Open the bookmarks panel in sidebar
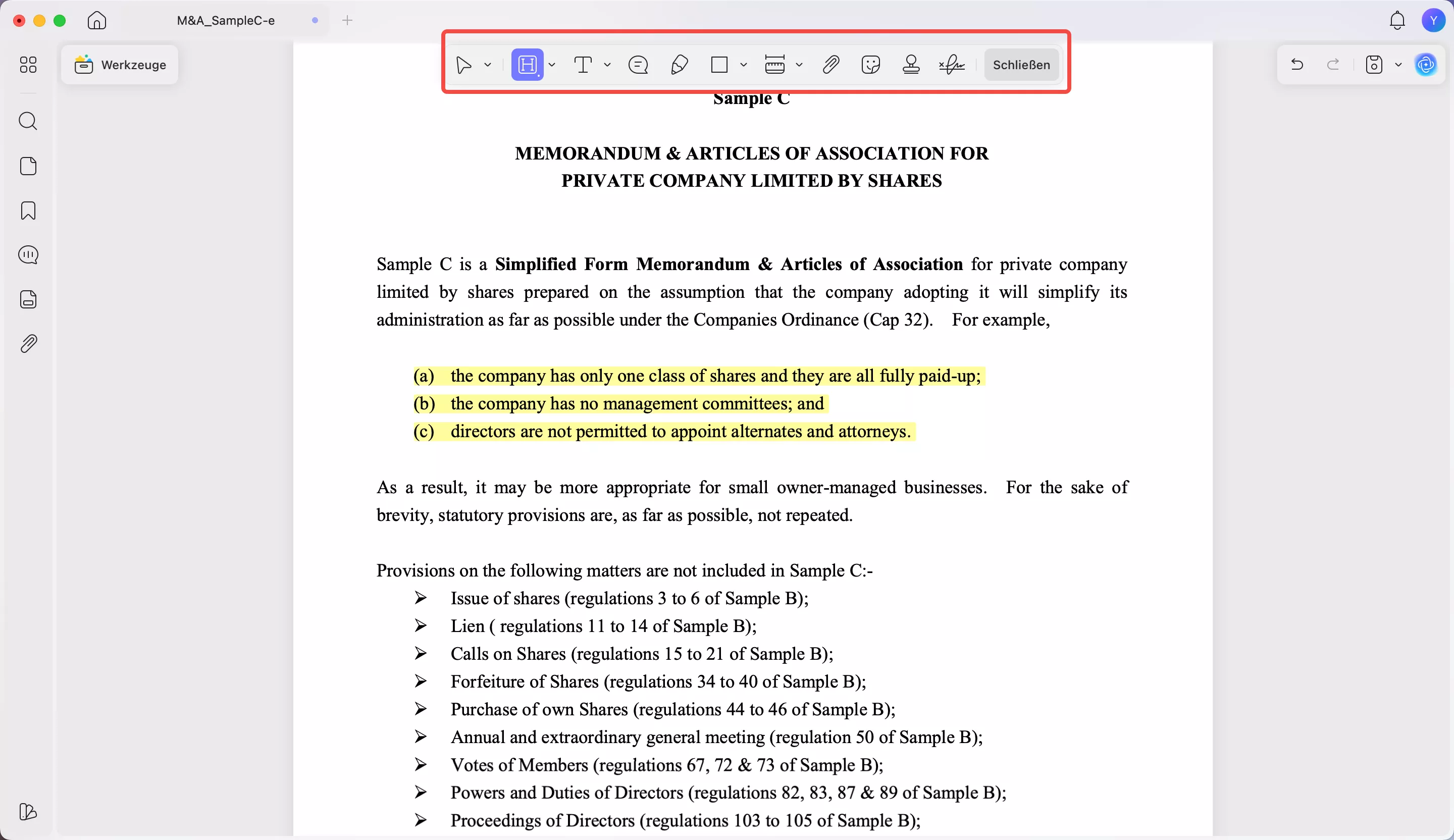The width and height of the screenshot is (1454, 840). coord(28,211)
